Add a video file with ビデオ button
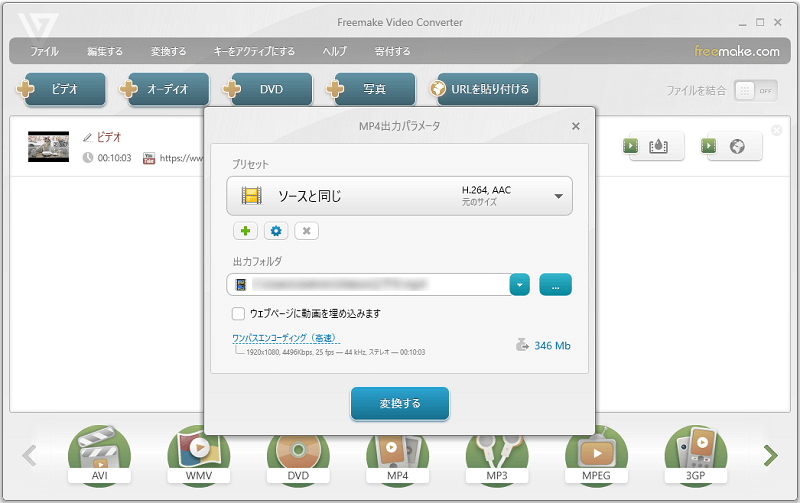 pos(61,89)
